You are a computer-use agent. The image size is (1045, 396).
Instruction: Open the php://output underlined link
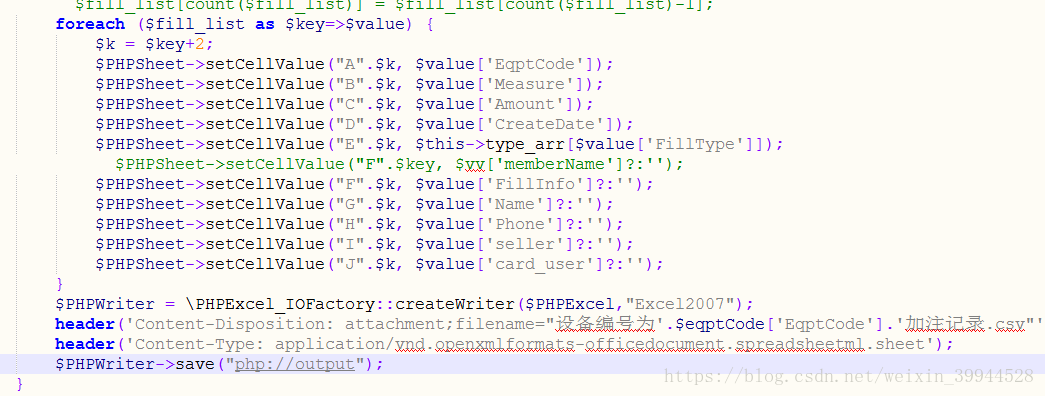(294, 365)
